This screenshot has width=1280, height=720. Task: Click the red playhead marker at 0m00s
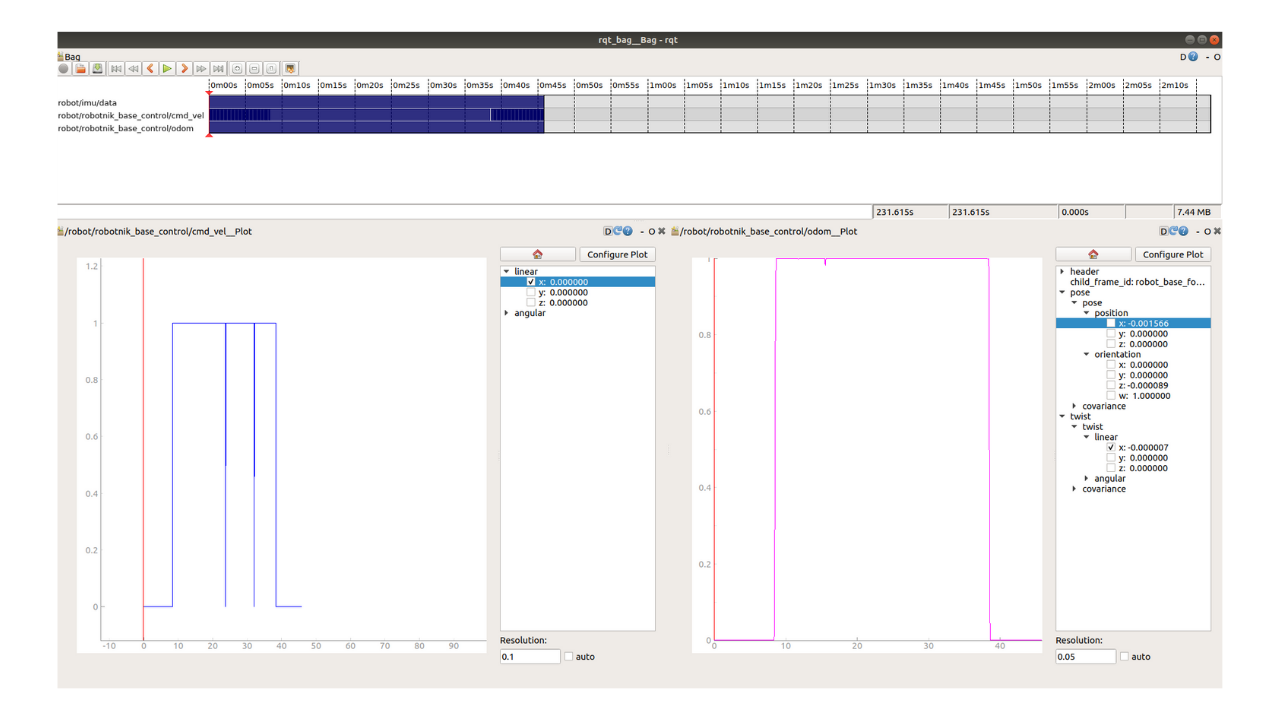pyautogui.click(x=209, y=94)
